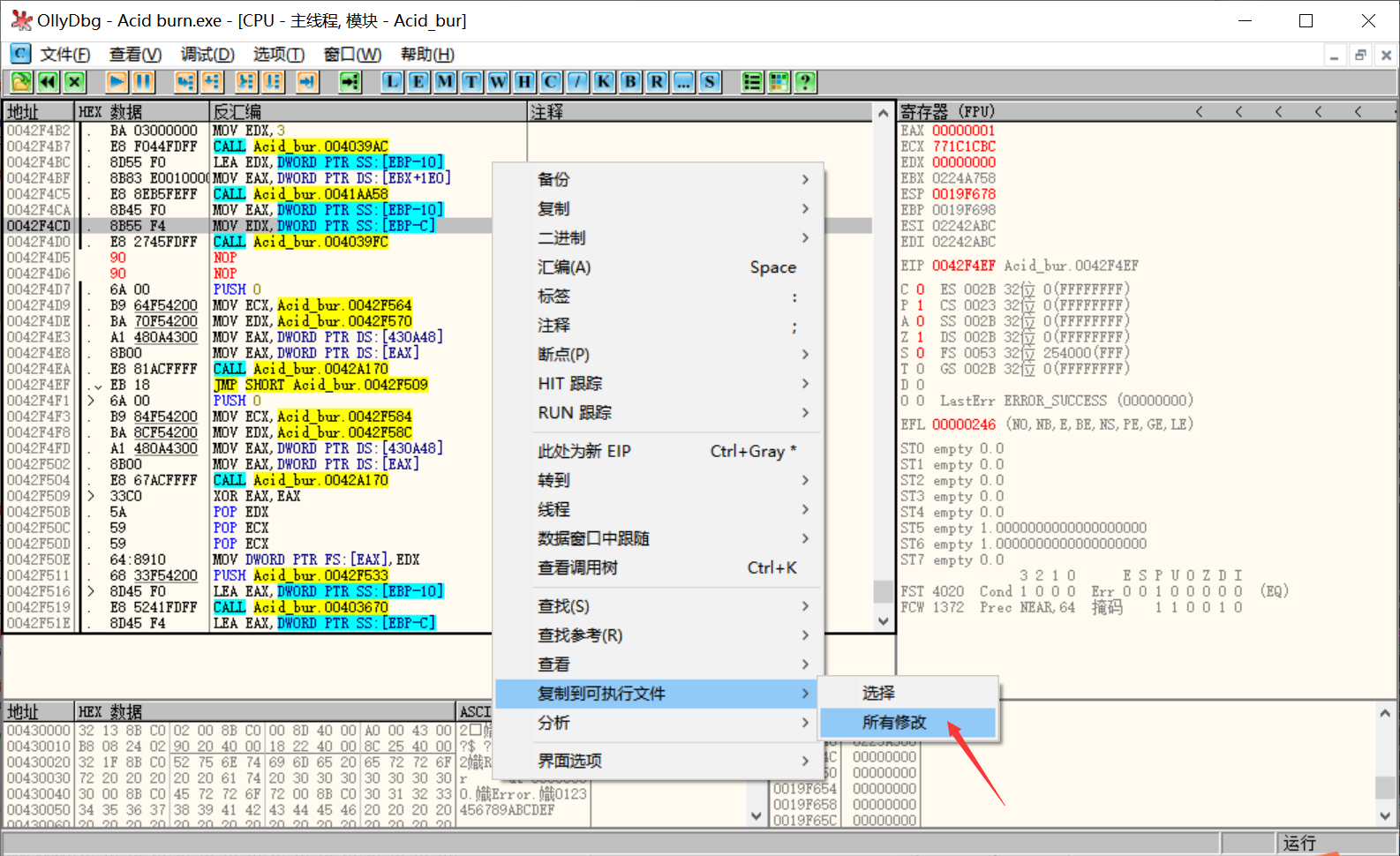The image size is (1400, 856).
Task: Click the disassembly scrollbar up arrow
Action: click(x=884, y=113)
